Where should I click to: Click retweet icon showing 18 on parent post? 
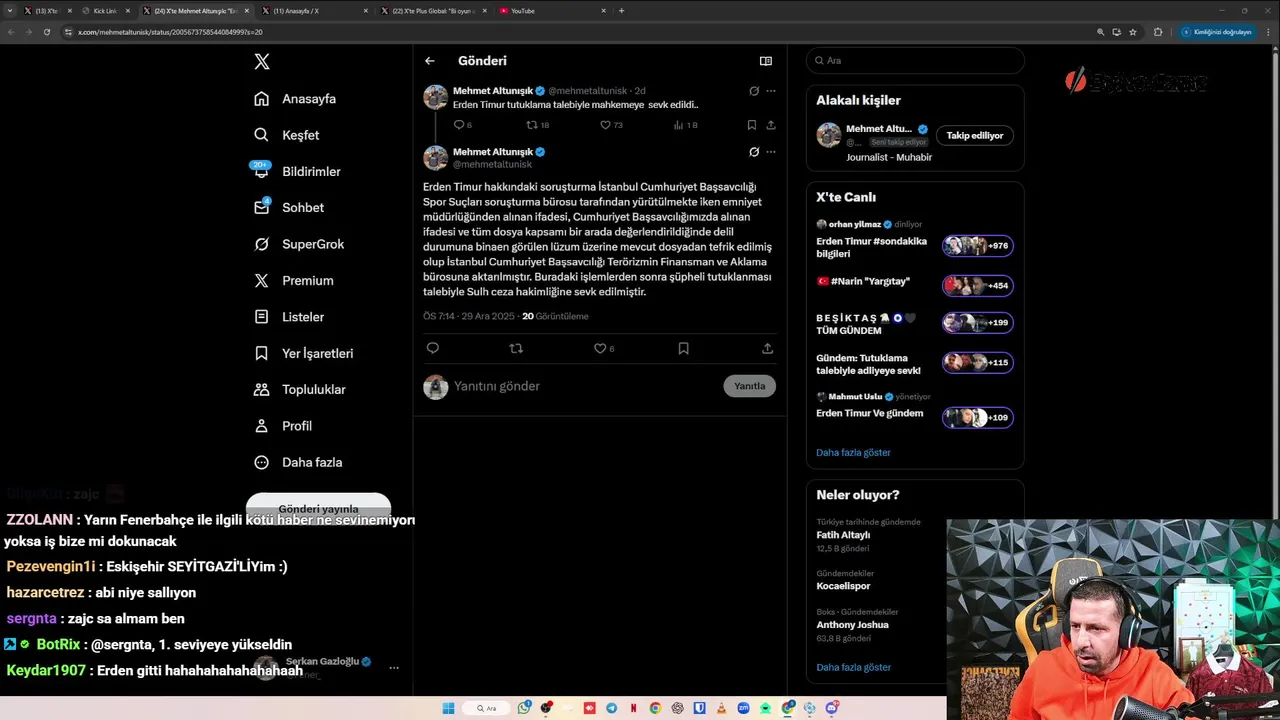point(538,125)
